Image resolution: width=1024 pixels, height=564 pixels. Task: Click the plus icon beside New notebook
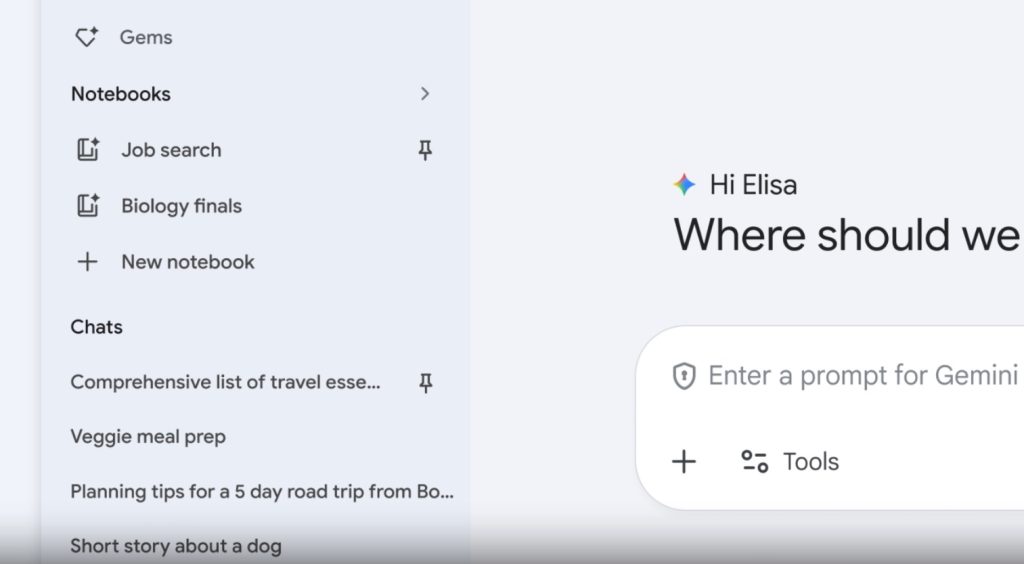[x=88, y=262]
